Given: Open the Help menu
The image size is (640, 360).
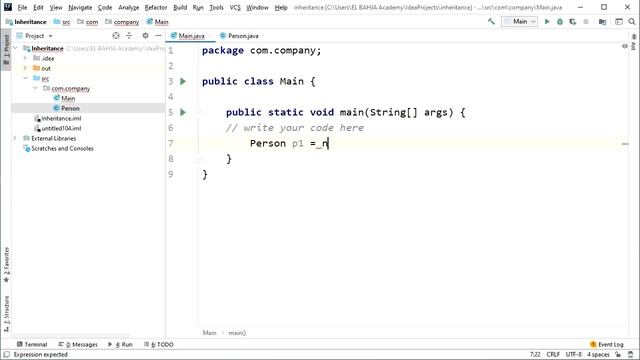Looking at the screenshot, I should [x=281, y=7].
